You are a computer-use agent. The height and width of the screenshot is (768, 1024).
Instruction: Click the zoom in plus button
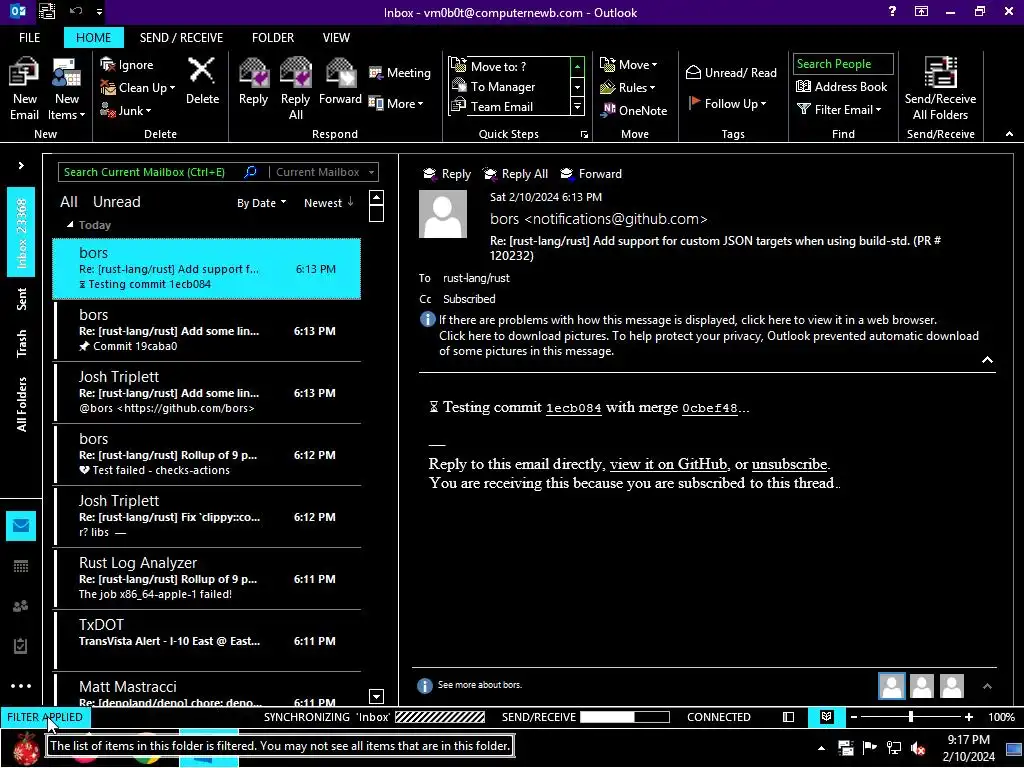coord(968,717)
